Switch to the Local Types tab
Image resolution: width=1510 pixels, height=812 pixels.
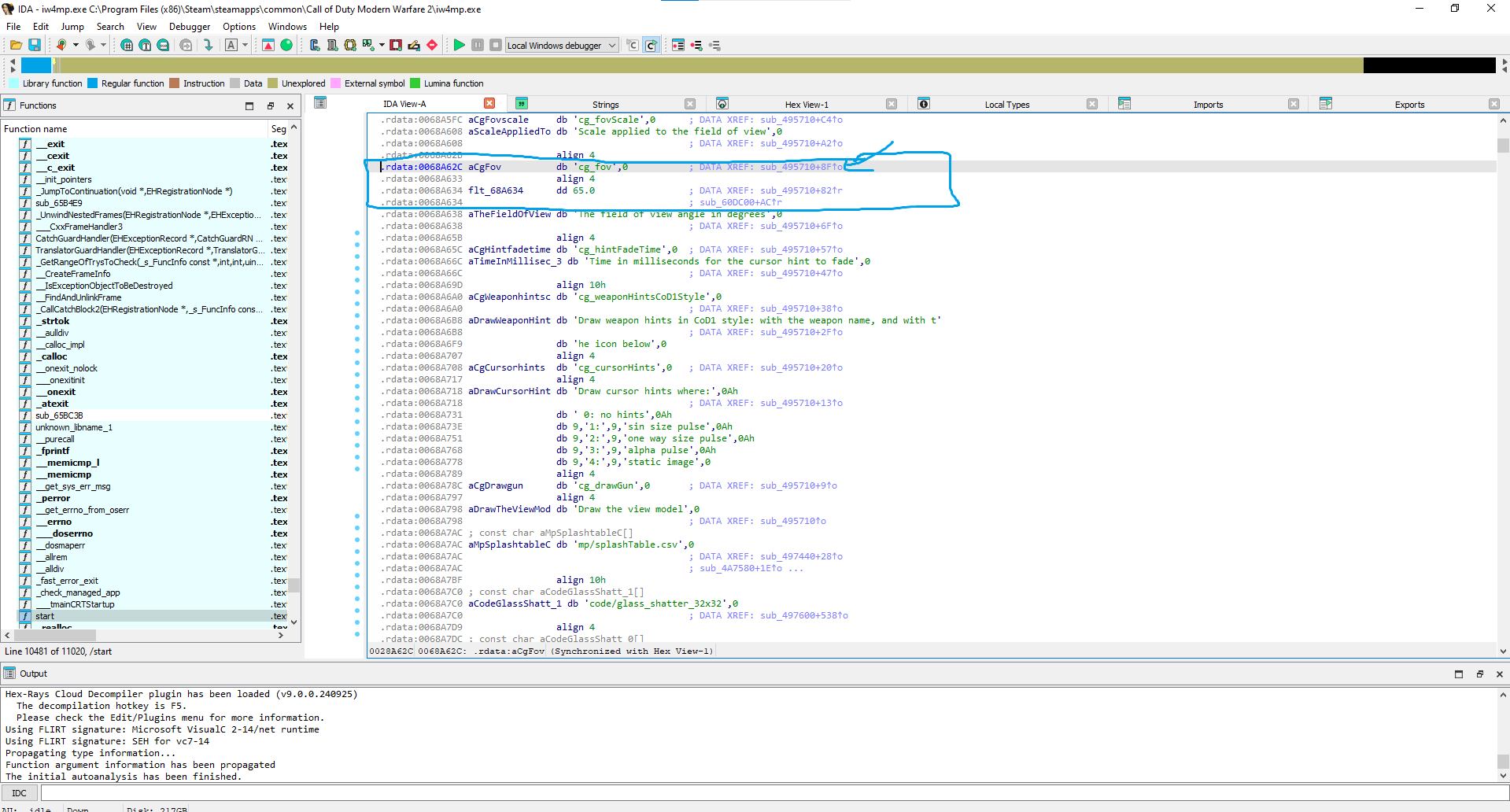[x=1006, y=105]
